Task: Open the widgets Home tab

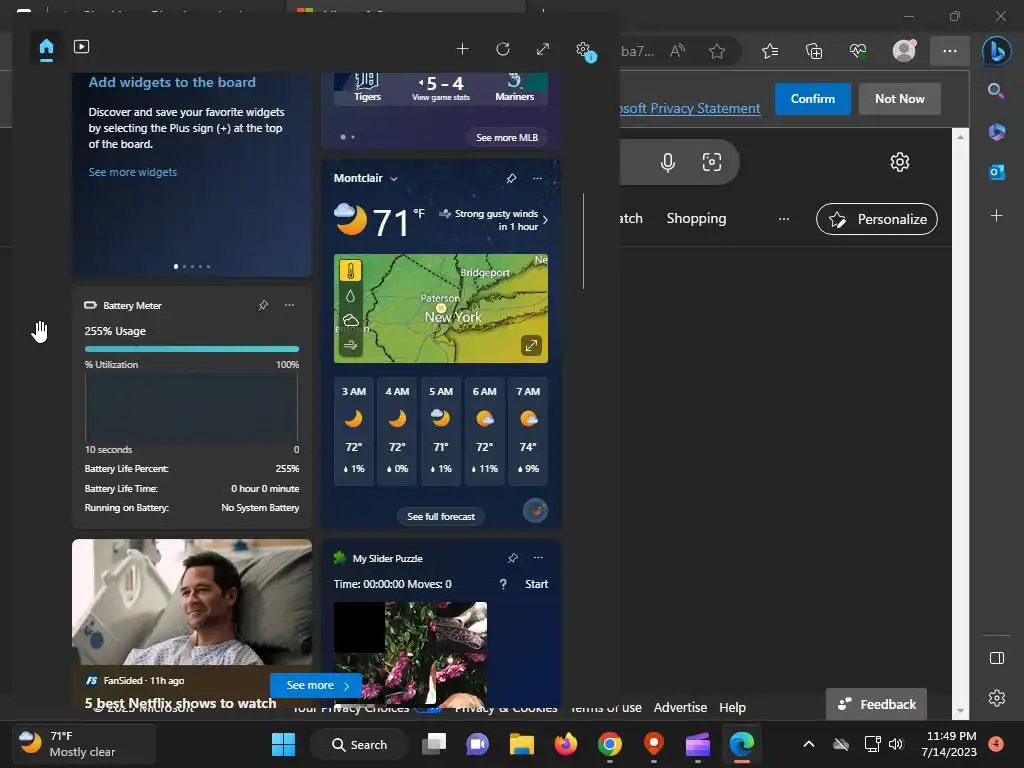Action: click(x=46, y=48)
